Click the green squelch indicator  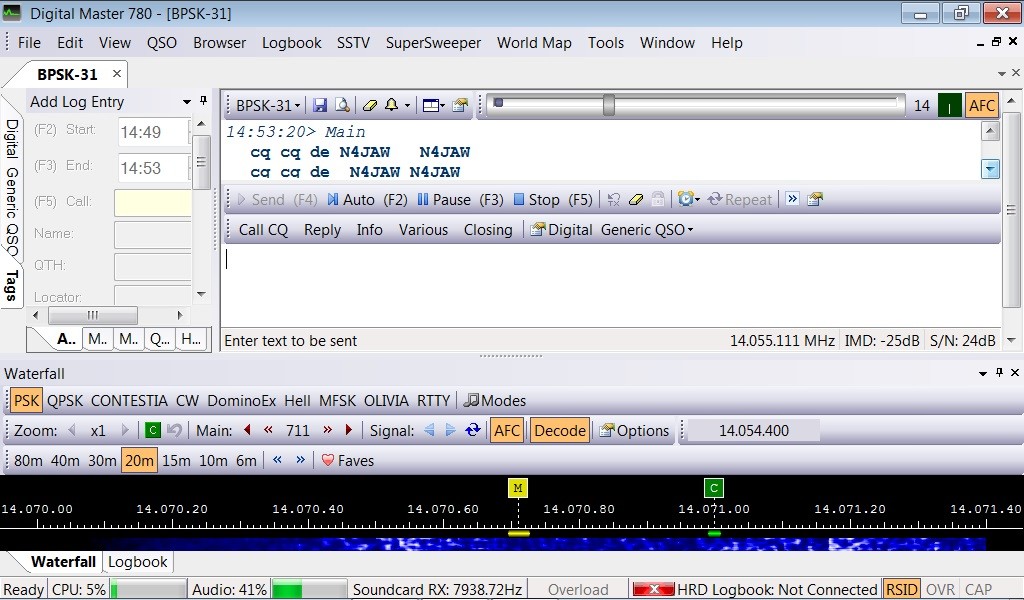click(x=950, y=105)
